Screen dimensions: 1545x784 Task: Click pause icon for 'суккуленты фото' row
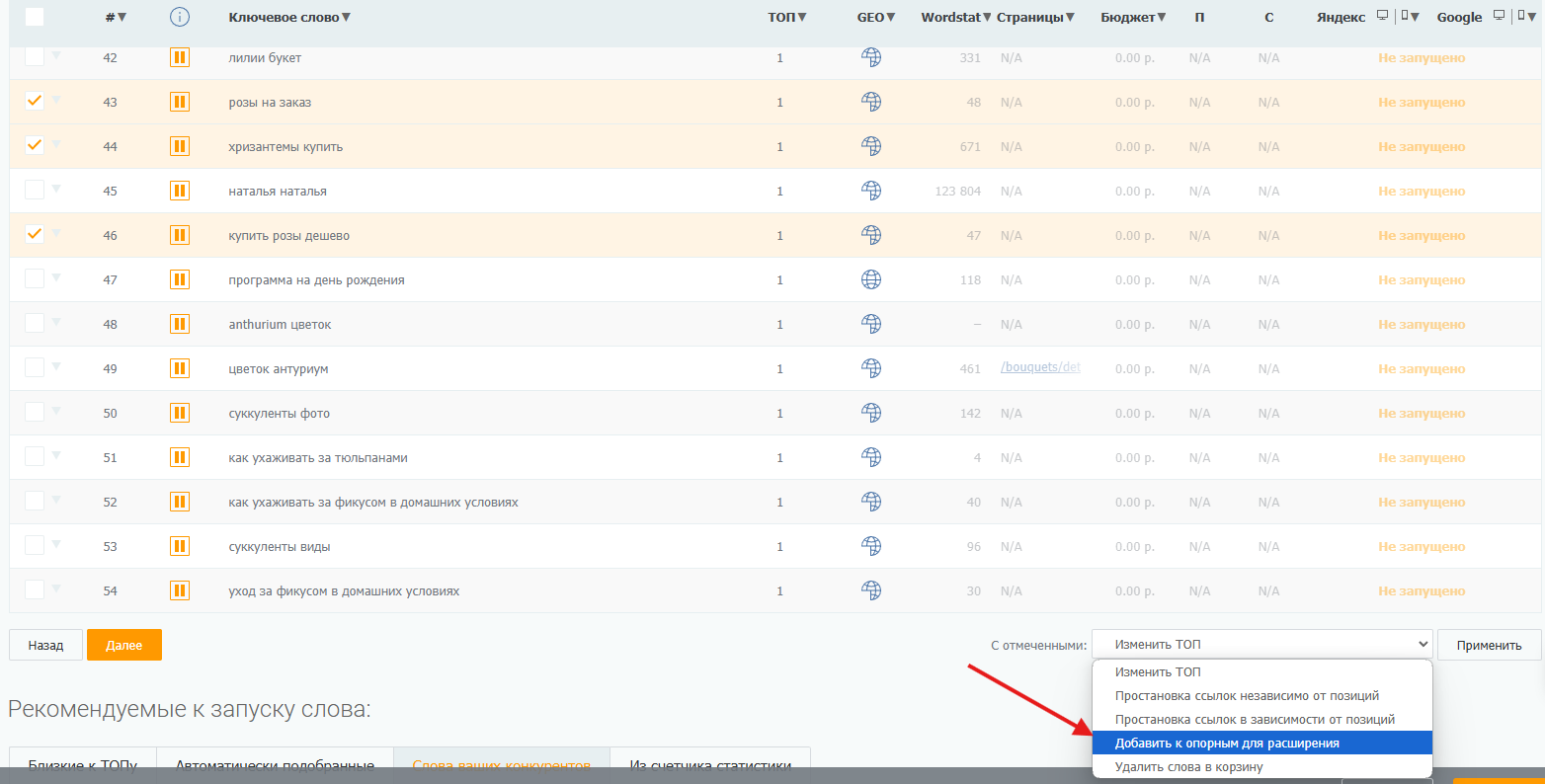click(x=179, y=413)
